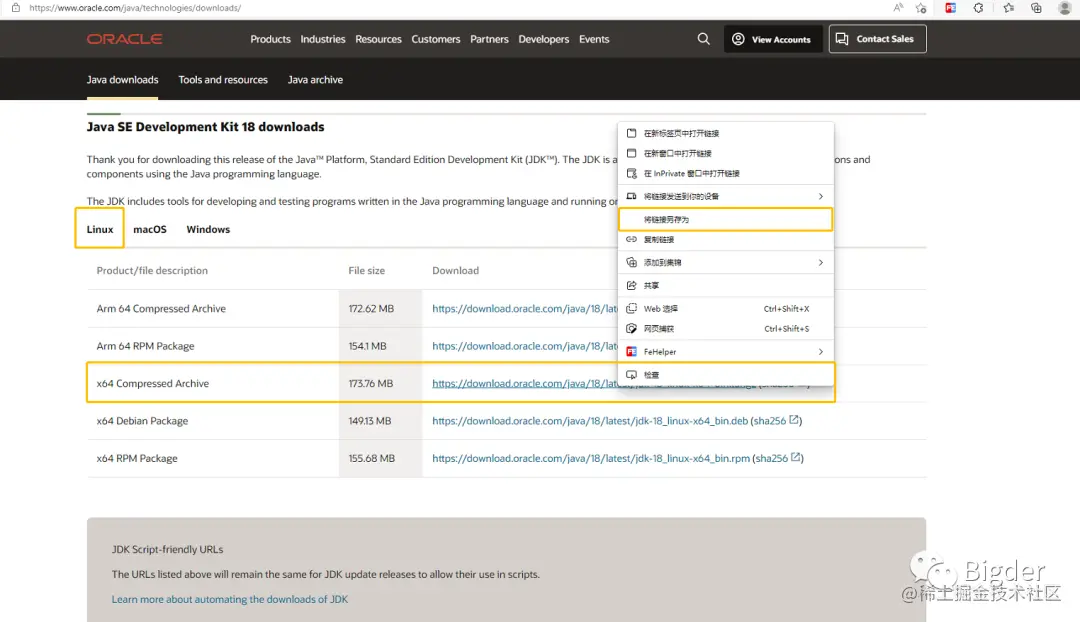Expand the FeHelper context submenu arrow

(820, 352)
